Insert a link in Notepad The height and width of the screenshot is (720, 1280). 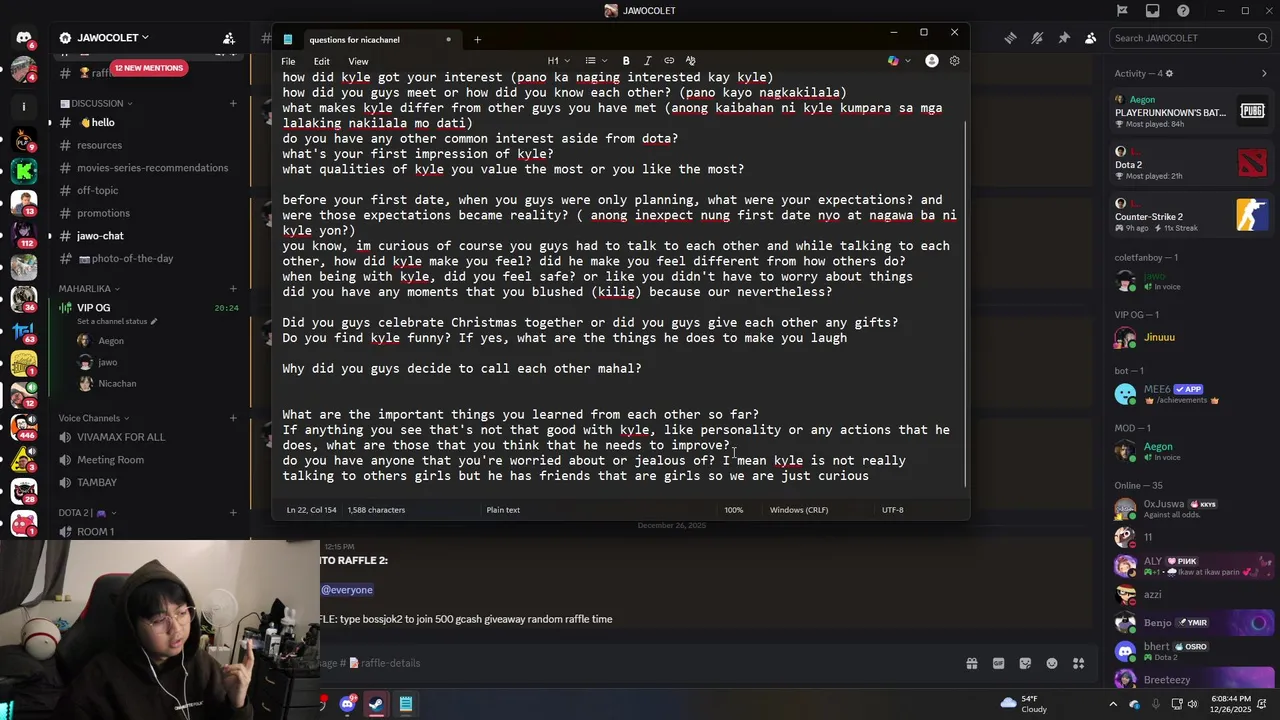click(669, 61)
